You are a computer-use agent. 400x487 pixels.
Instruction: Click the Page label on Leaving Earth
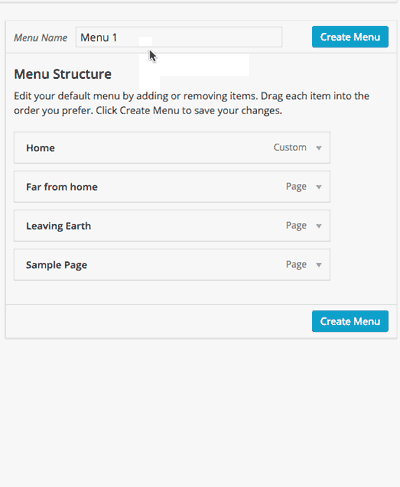[296, 225]
